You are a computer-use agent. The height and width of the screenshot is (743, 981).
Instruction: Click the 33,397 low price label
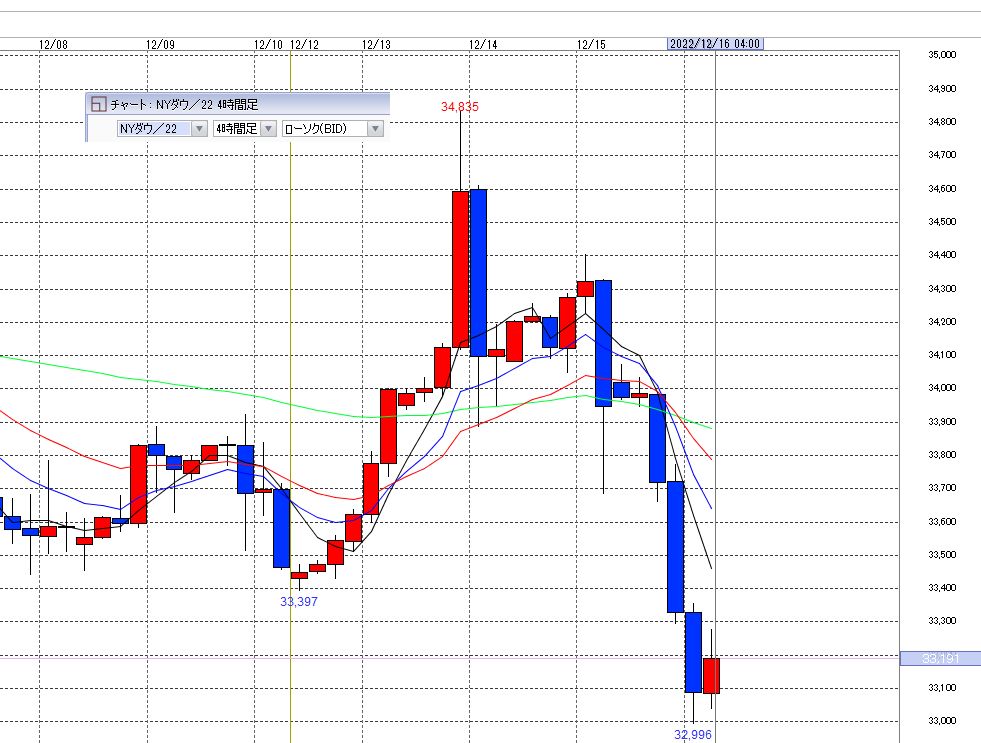(x=299, y=602)
